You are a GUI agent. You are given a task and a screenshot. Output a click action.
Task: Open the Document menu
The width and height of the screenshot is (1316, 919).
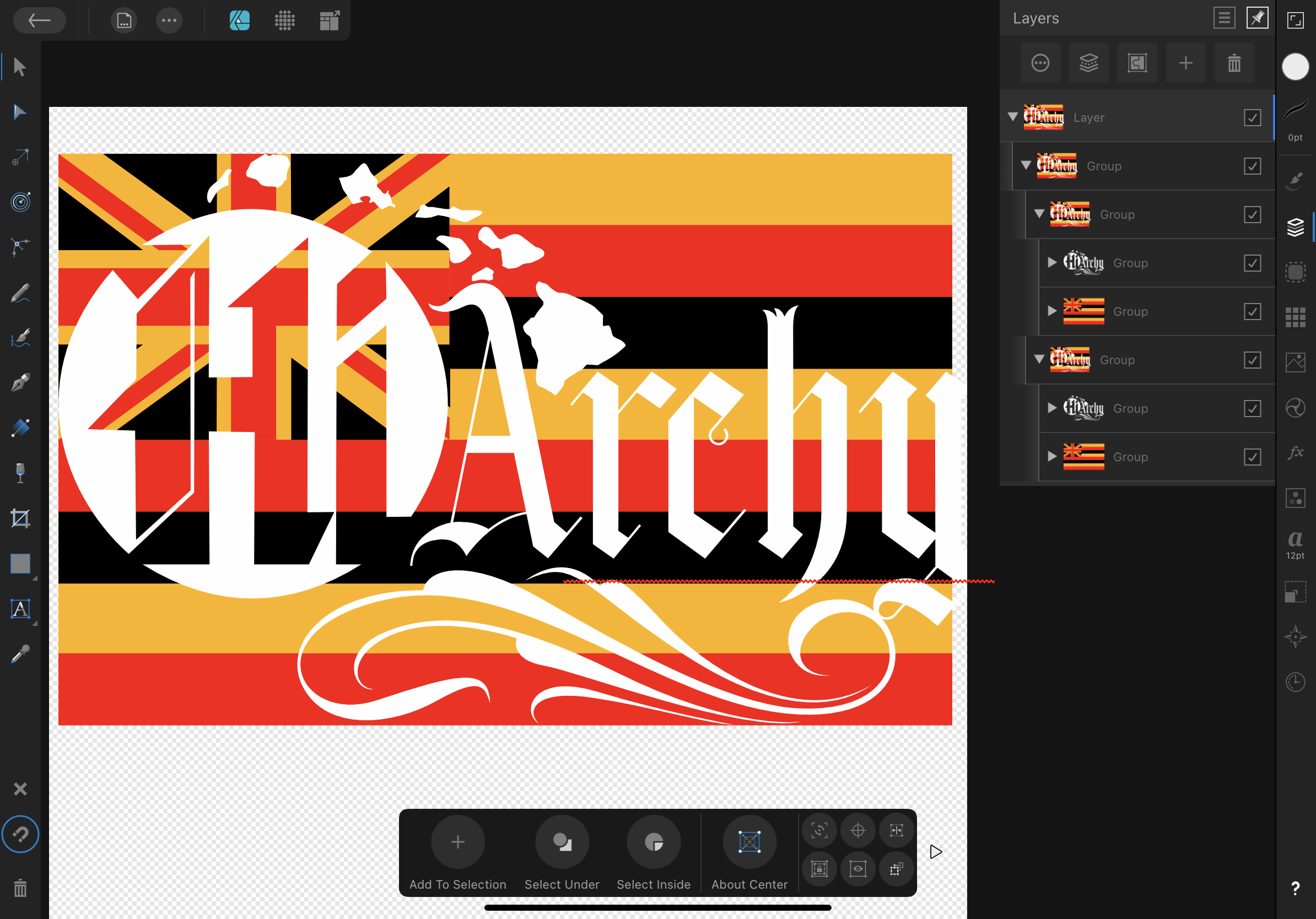pos(124,20)
